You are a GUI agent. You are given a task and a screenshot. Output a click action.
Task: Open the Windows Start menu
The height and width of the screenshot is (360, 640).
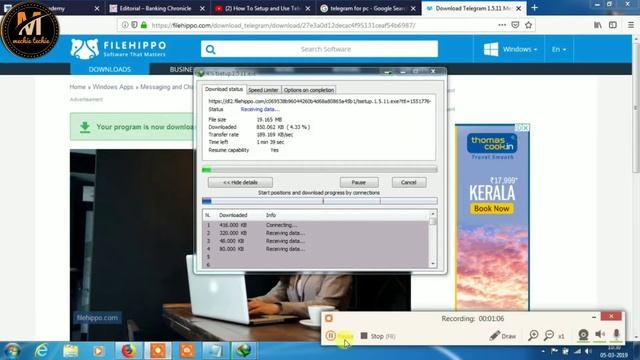click(12, 351)
